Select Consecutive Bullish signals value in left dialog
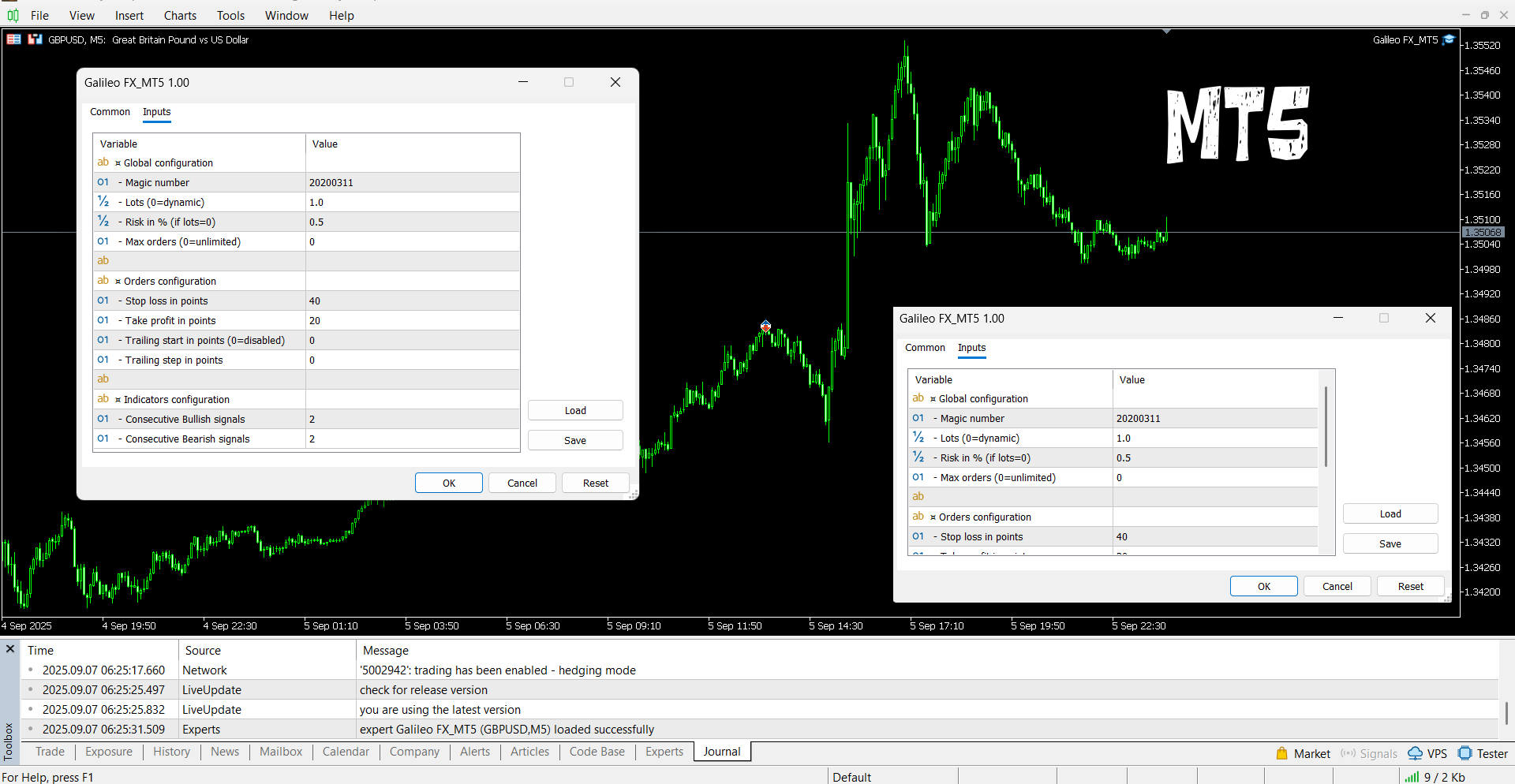The image size is (1515, 784). tap(413, 419)
